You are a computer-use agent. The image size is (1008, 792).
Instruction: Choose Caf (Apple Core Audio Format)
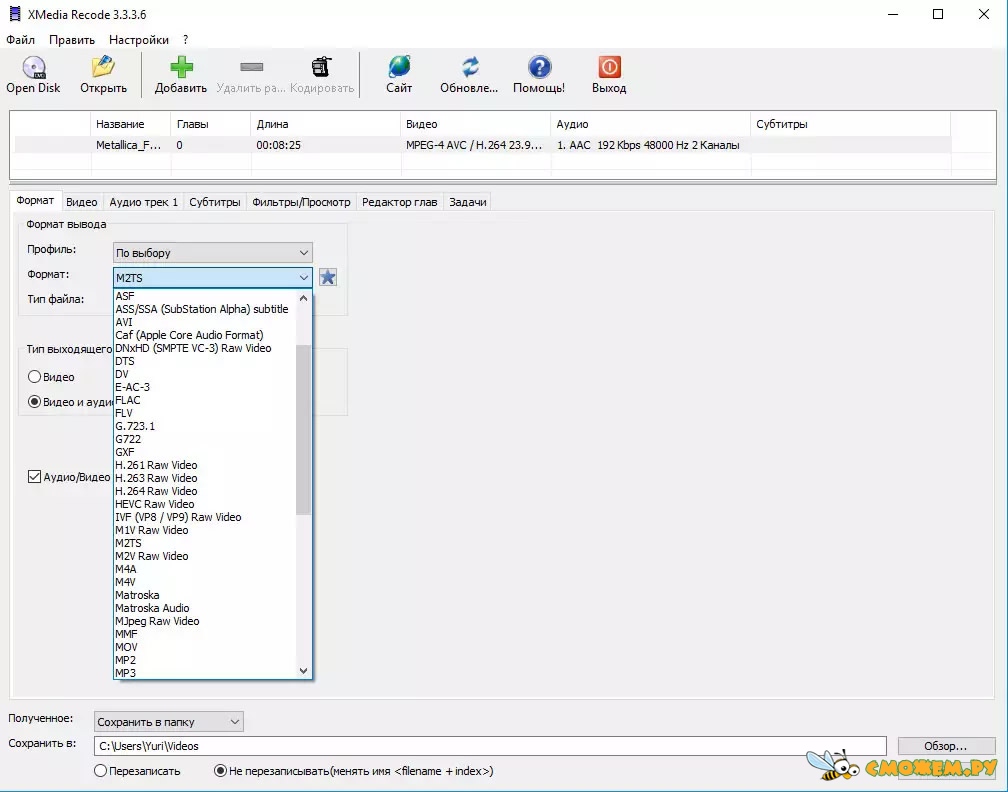coord(205,335)
